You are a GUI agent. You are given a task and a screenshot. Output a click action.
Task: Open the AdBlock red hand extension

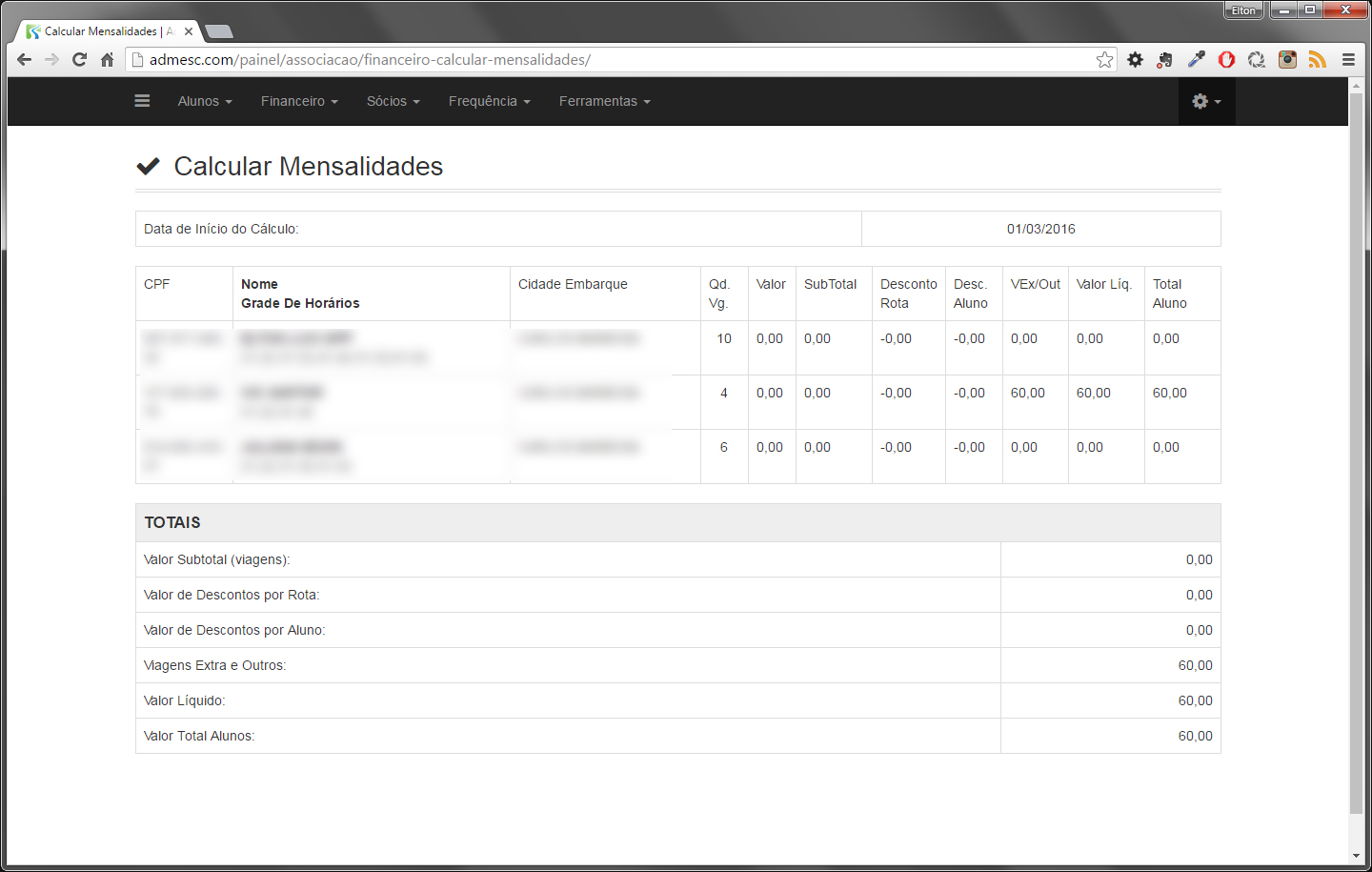click(1226, 60)
